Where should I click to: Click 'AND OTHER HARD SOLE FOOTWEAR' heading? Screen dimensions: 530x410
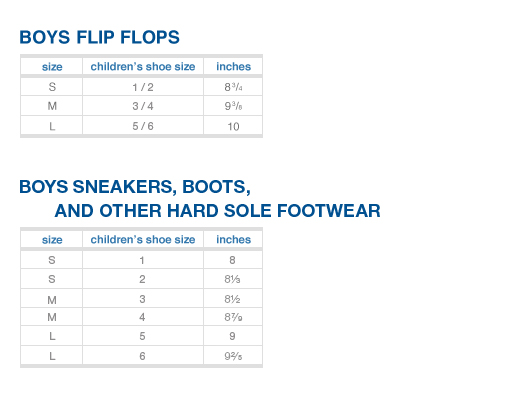point(217,211)
